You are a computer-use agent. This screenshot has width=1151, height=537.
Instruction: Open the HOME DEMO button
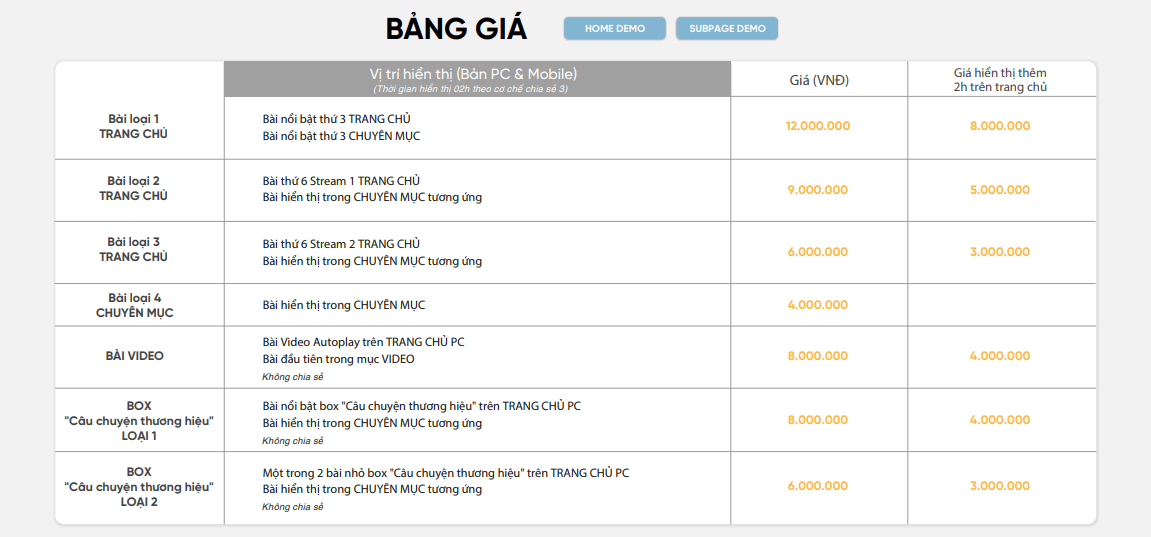(614, 29)
